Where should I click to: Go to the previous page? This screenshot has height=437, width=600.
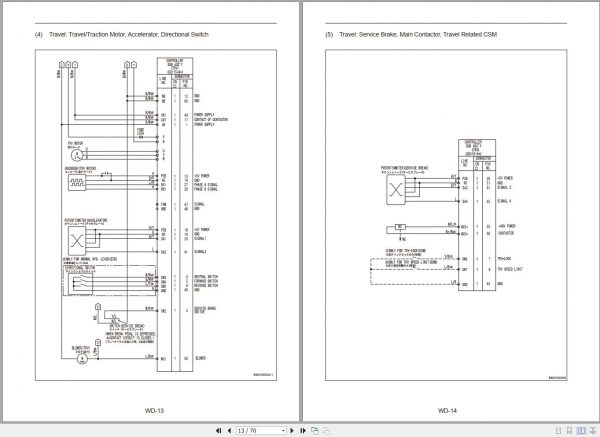point(229,430)
